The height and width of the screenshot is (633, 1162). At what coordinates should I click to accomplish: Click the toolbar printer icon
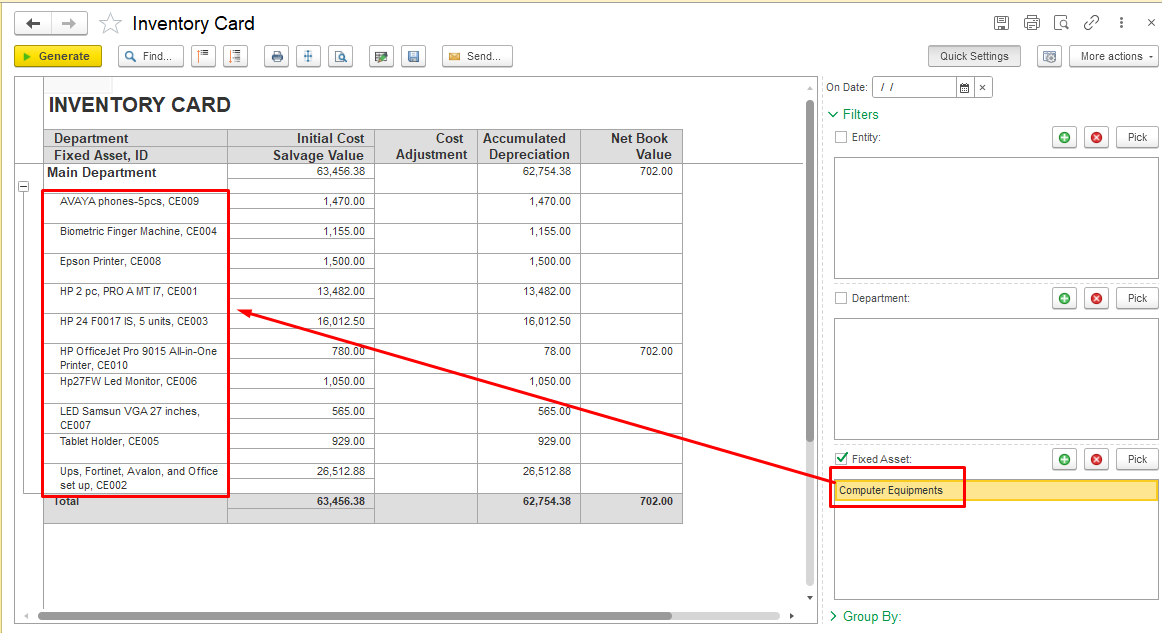(x=277, y=57)
